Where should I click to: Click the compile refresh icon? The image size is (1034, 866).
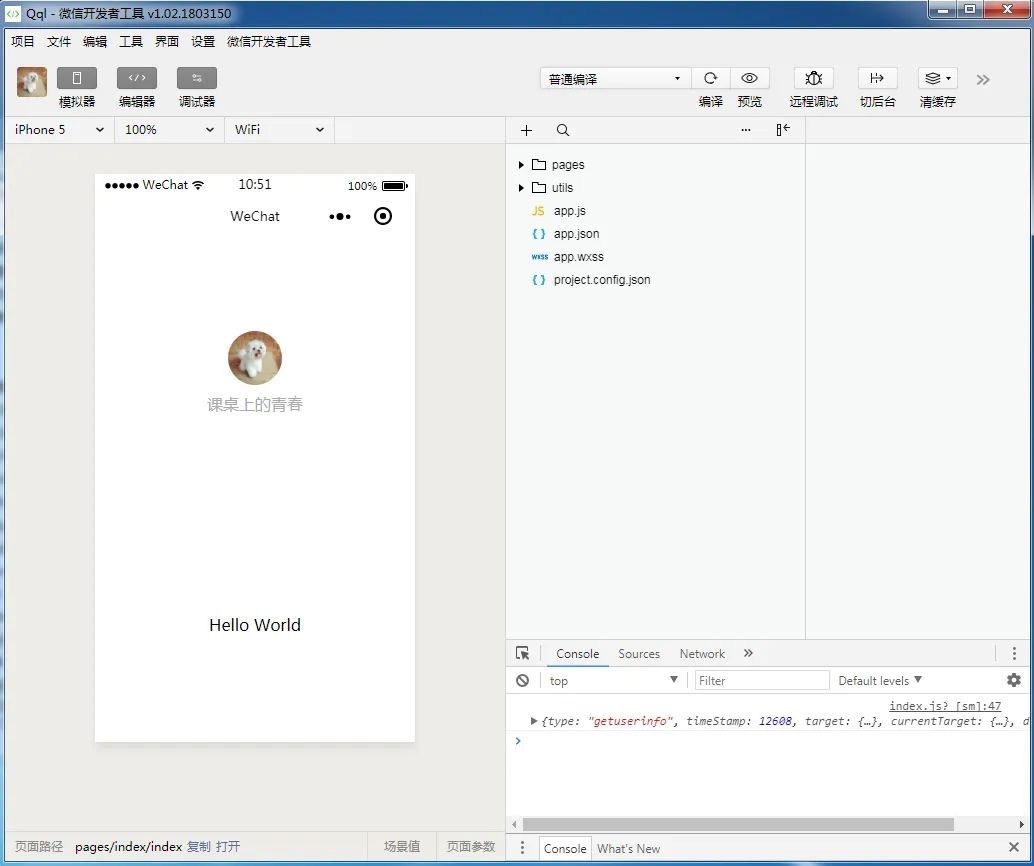711,79
